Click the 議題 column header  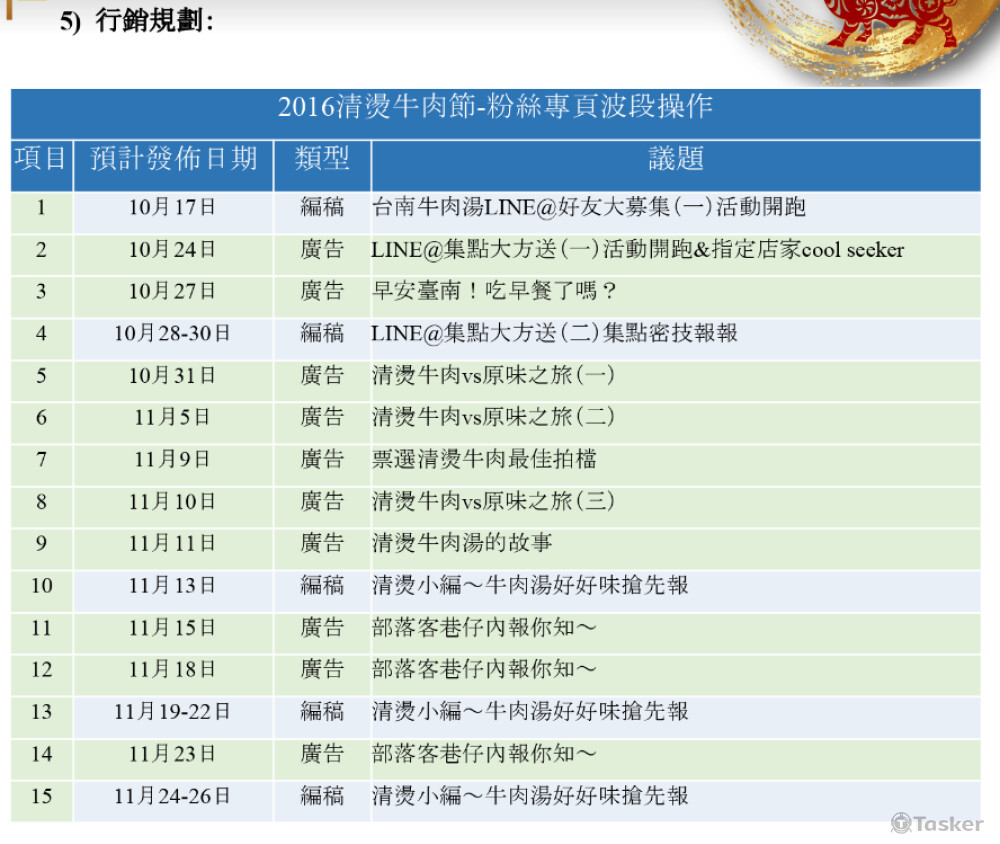click(675, 158)
